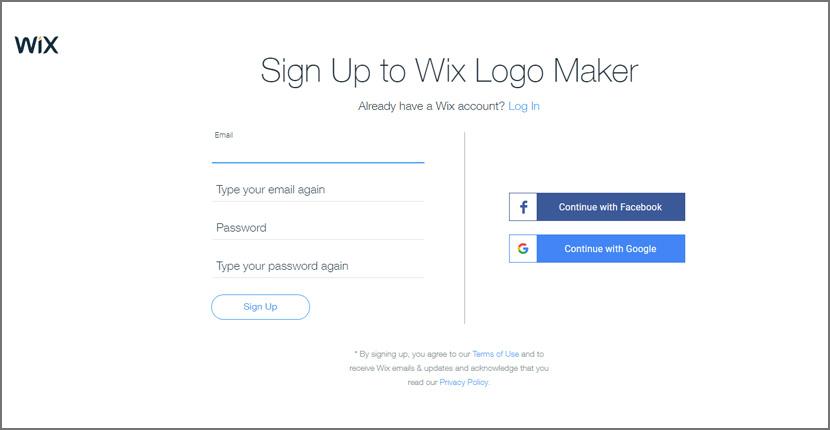Click the receive Wix emails & updates line

click(449, 368)
